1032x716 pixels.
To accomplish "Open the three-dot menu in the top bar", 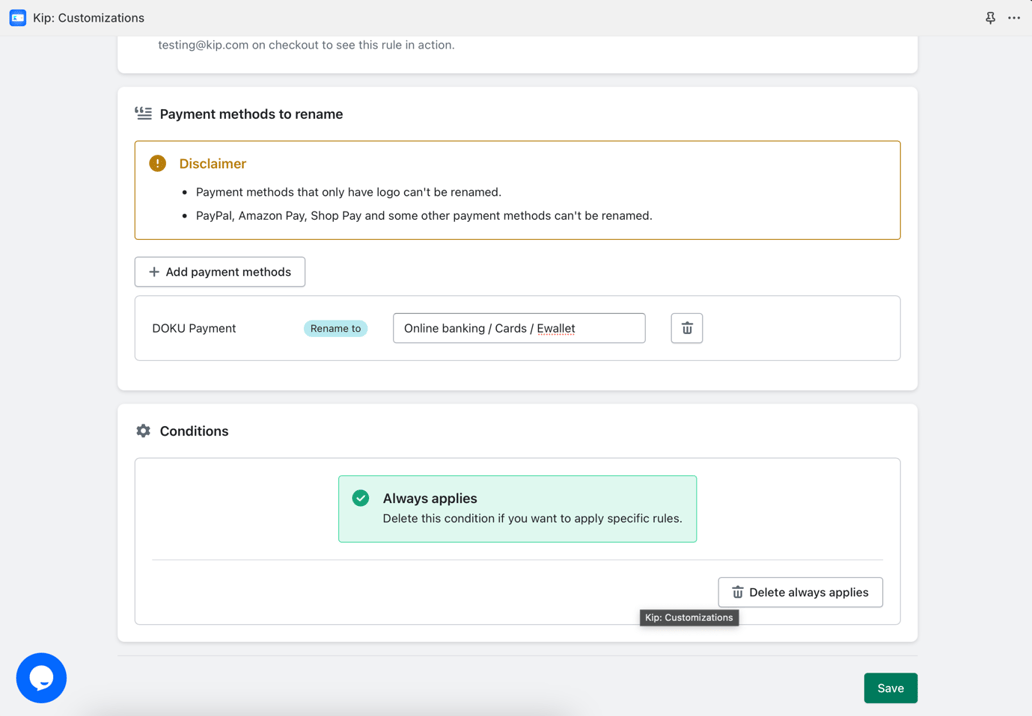I will 1014,17.
